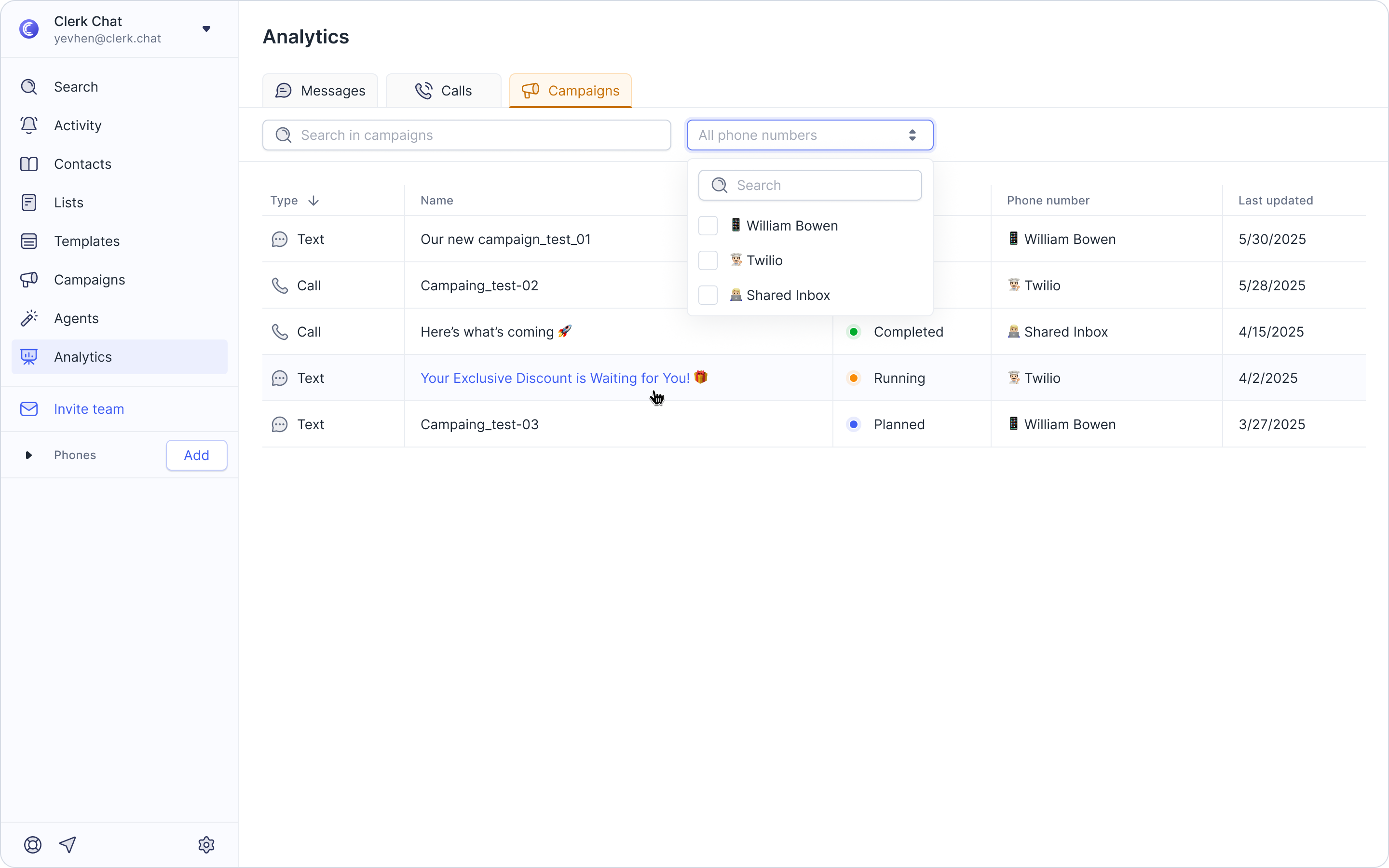Click the Completed status cell

point(912,332)
